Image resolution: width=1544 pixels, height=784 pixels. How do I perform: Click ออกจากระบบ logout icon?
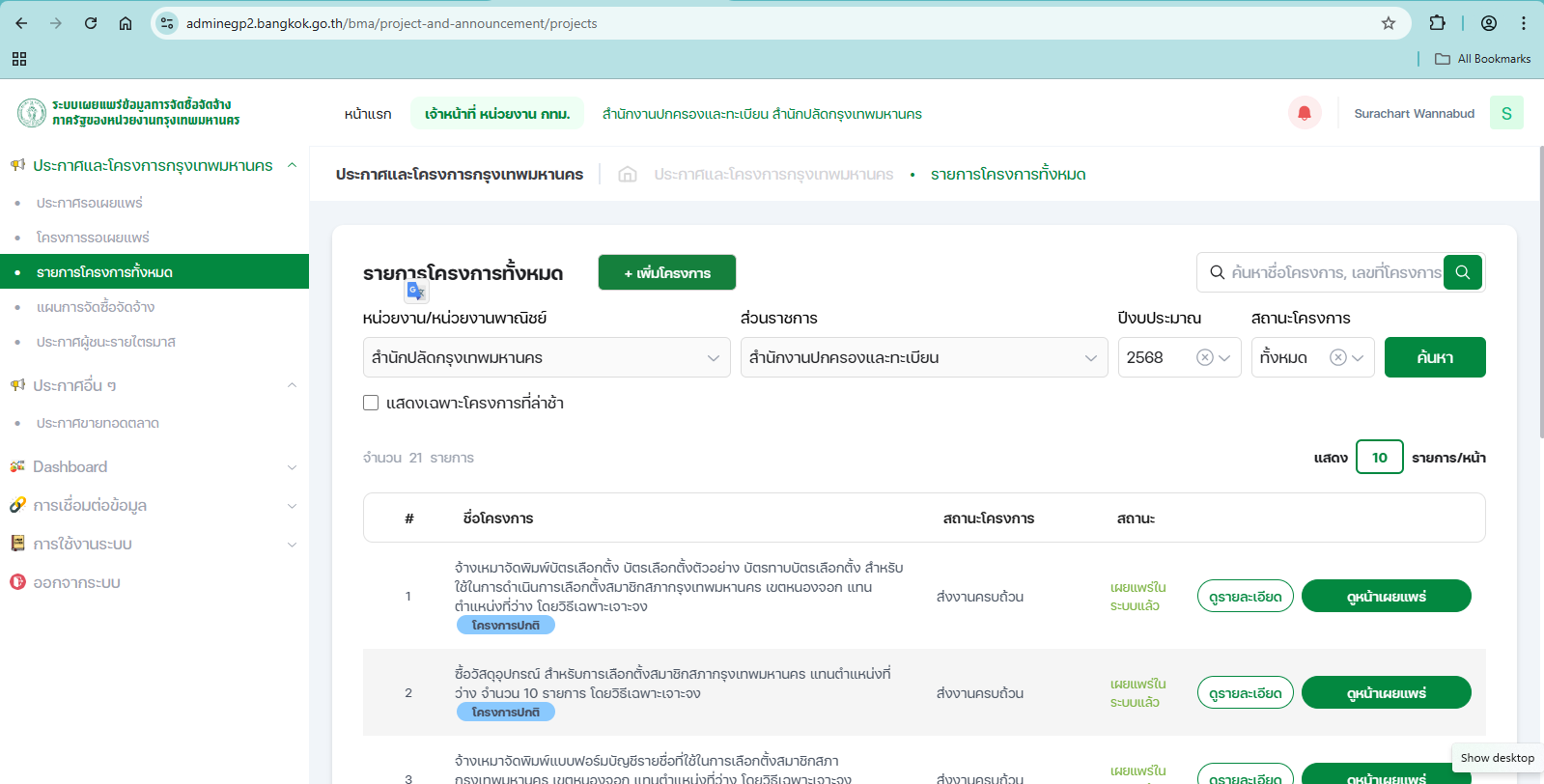pos(17,582)
